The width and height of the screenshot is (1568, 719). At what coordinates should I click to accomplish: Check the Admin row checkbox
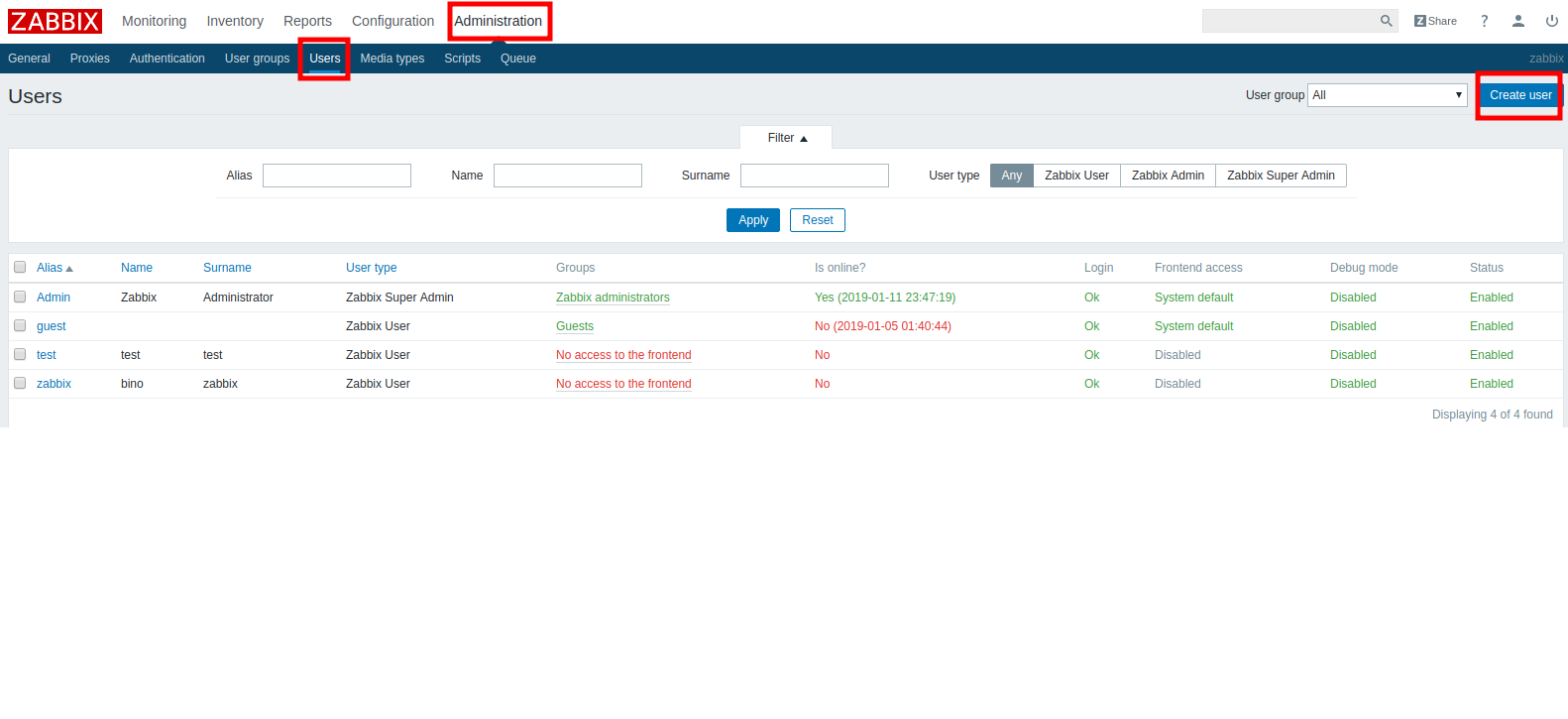(20, 297)
